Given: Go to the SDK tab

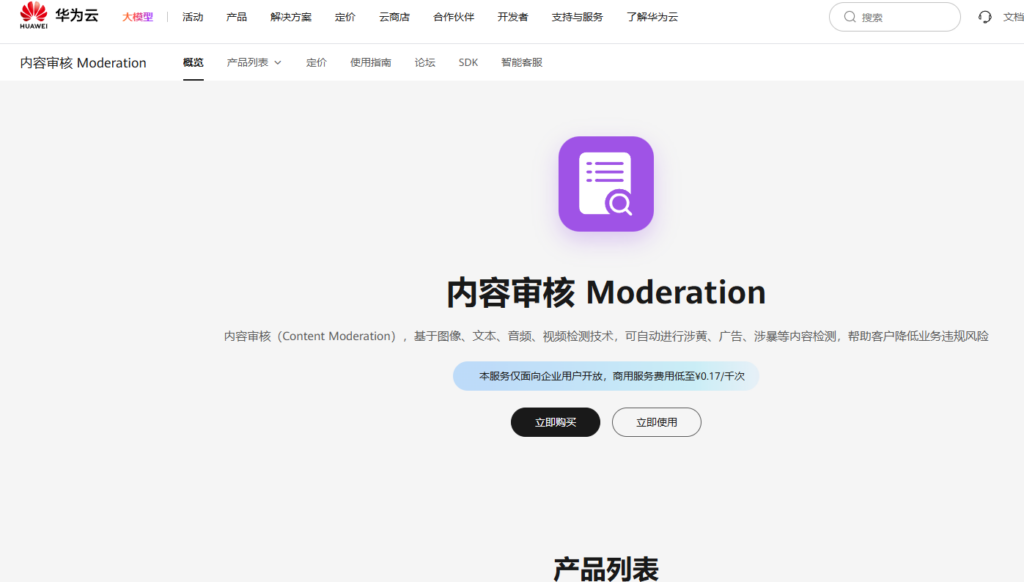Looking at the screenshot, I should click(468, 63).
